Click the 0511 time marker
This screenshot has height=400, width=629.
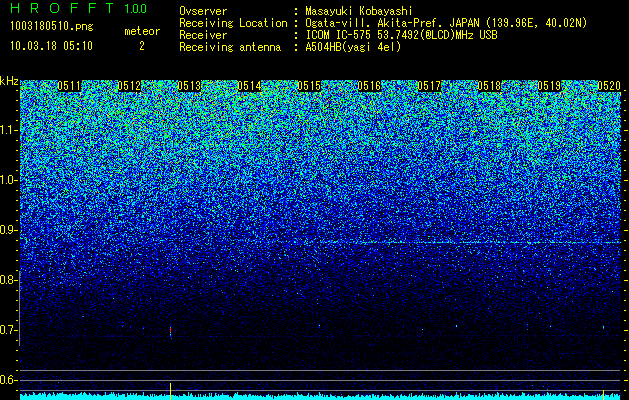[69, 86]
